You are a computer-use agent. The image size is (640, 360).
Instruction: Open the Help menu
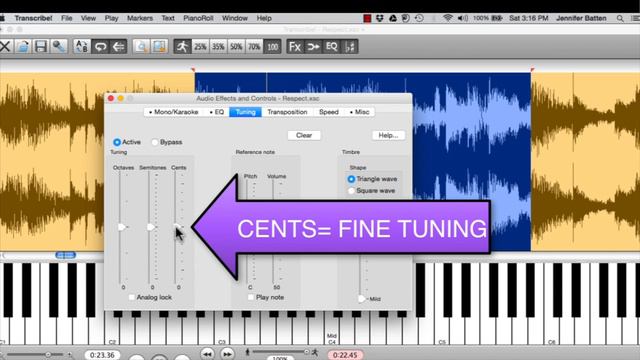(264, 18)
